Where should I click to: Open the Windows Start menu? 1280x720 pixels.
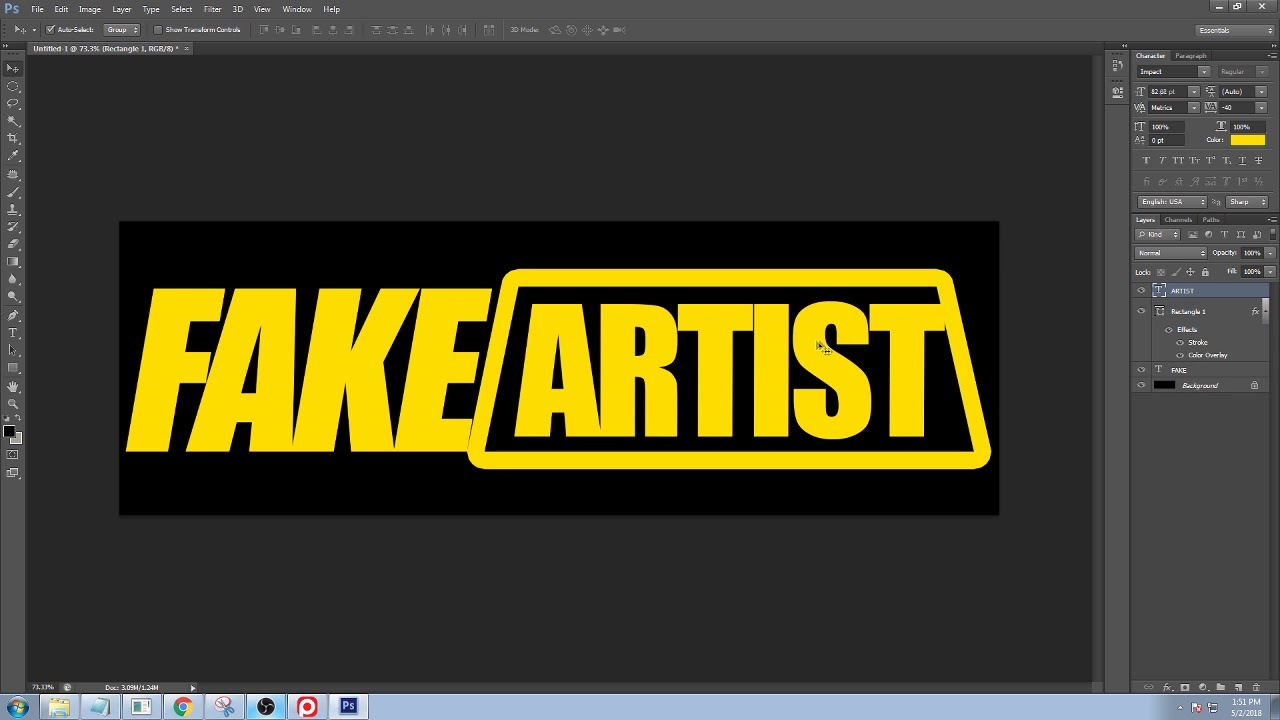(17, 707)
